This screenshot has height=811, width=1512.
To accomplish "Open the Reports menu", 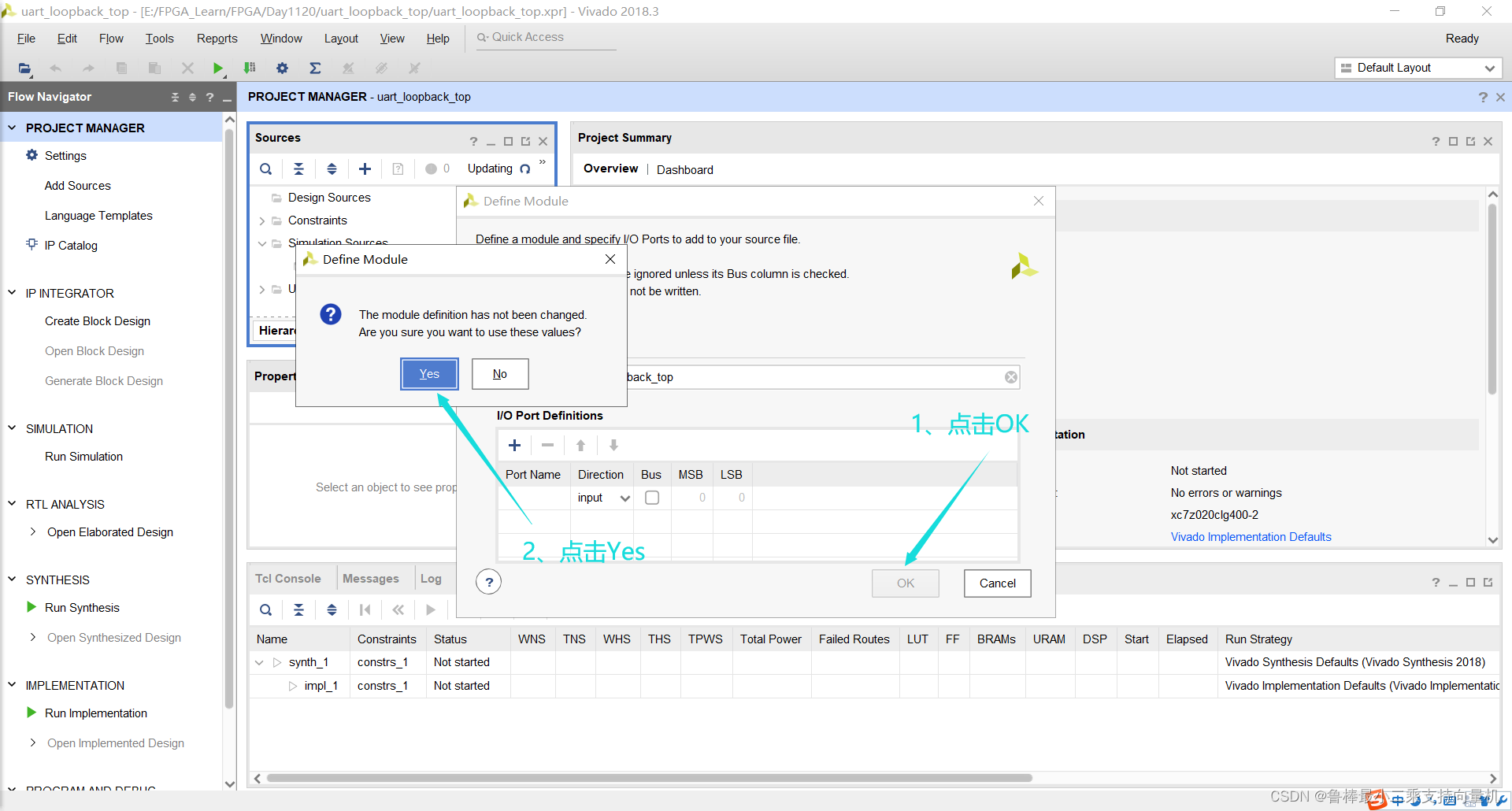I will (217, 39).
